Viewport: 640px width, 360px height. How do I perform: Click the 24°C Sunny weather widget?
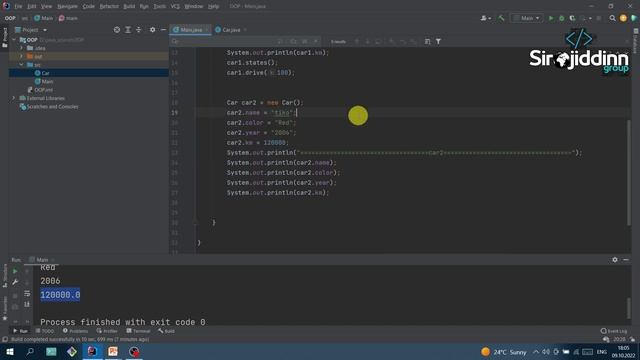click(x=504, y=352)
